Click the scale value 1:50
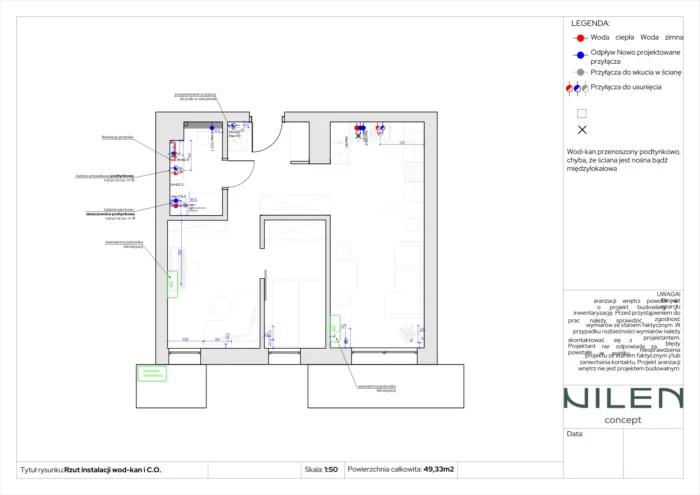This screenshot has width=700, height=495. pos(330,468)
